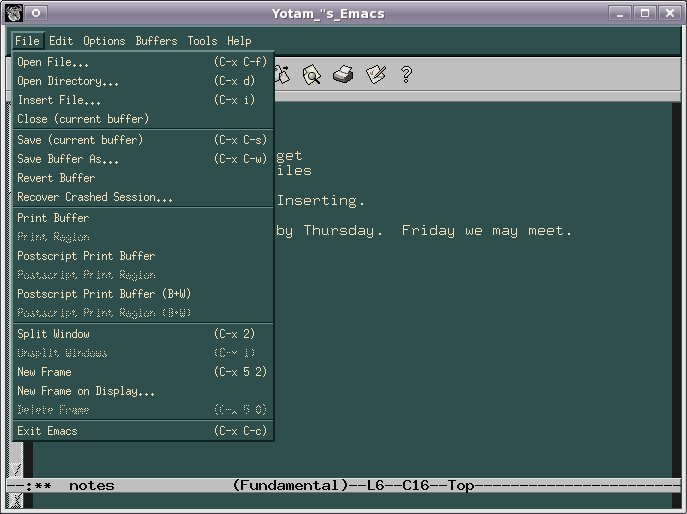The image size is (687, 514).
Task: Click the modified ** indicator in mode line
Action: tap(42, 486)
